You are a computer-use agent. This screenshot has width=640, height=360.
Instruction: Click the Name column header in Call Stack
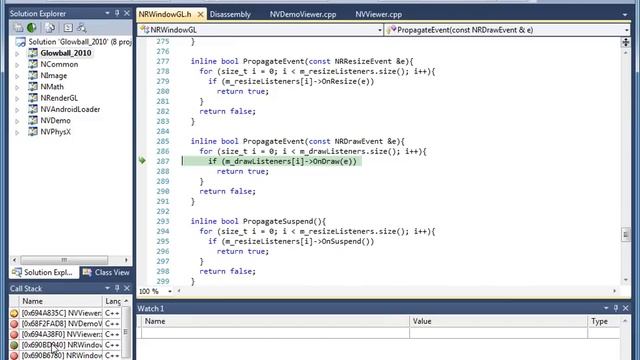coord(60,301)
